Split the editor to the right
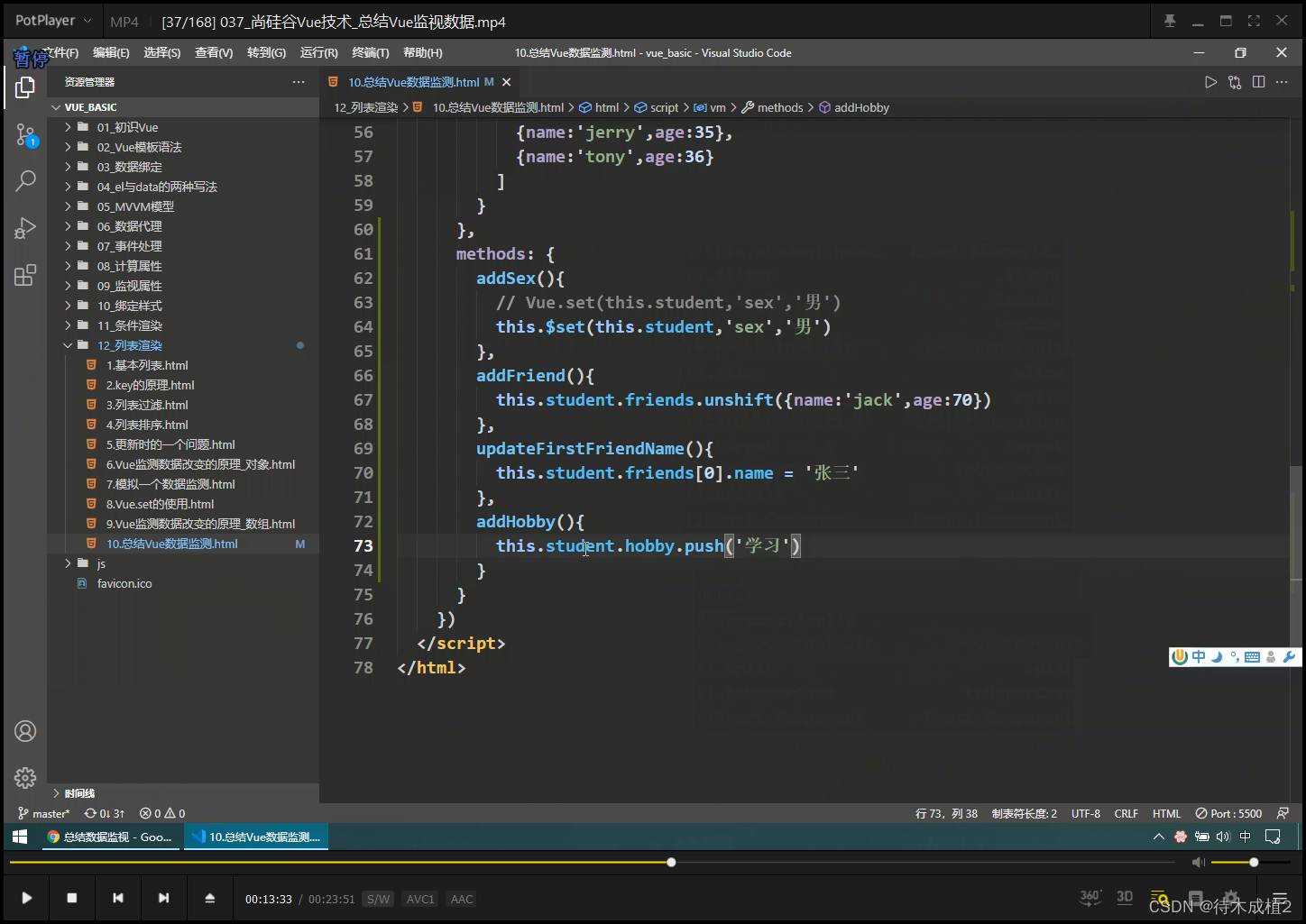 coord(1258,82)
